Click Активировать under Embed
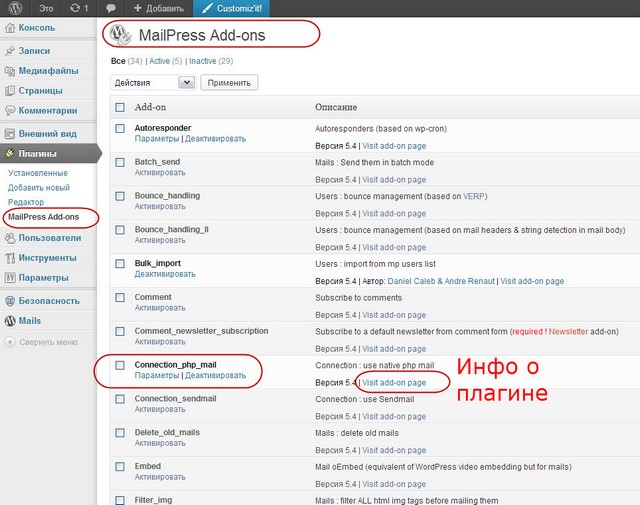The width and height of the screenshot is (640, 505). pyautogui.click(x=160, y=477)
